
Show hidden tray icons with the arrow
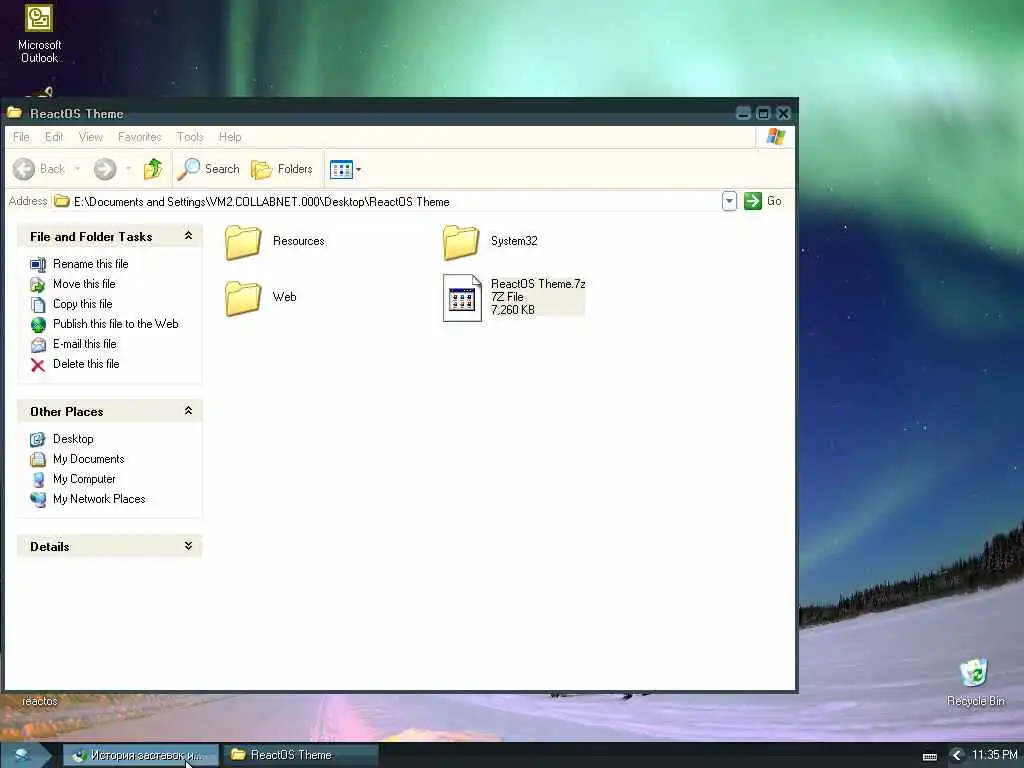coord(957,755)
